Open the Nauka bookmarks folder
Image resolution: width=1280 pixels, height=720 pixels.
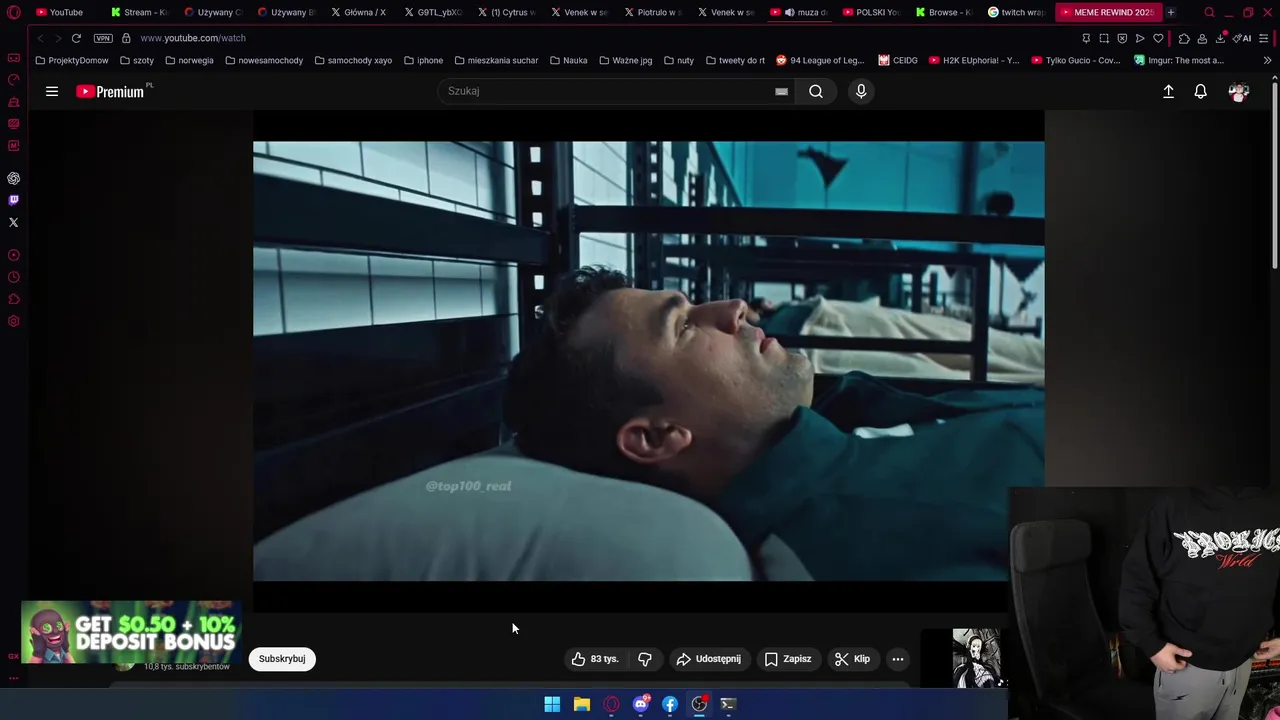[569, 60]
